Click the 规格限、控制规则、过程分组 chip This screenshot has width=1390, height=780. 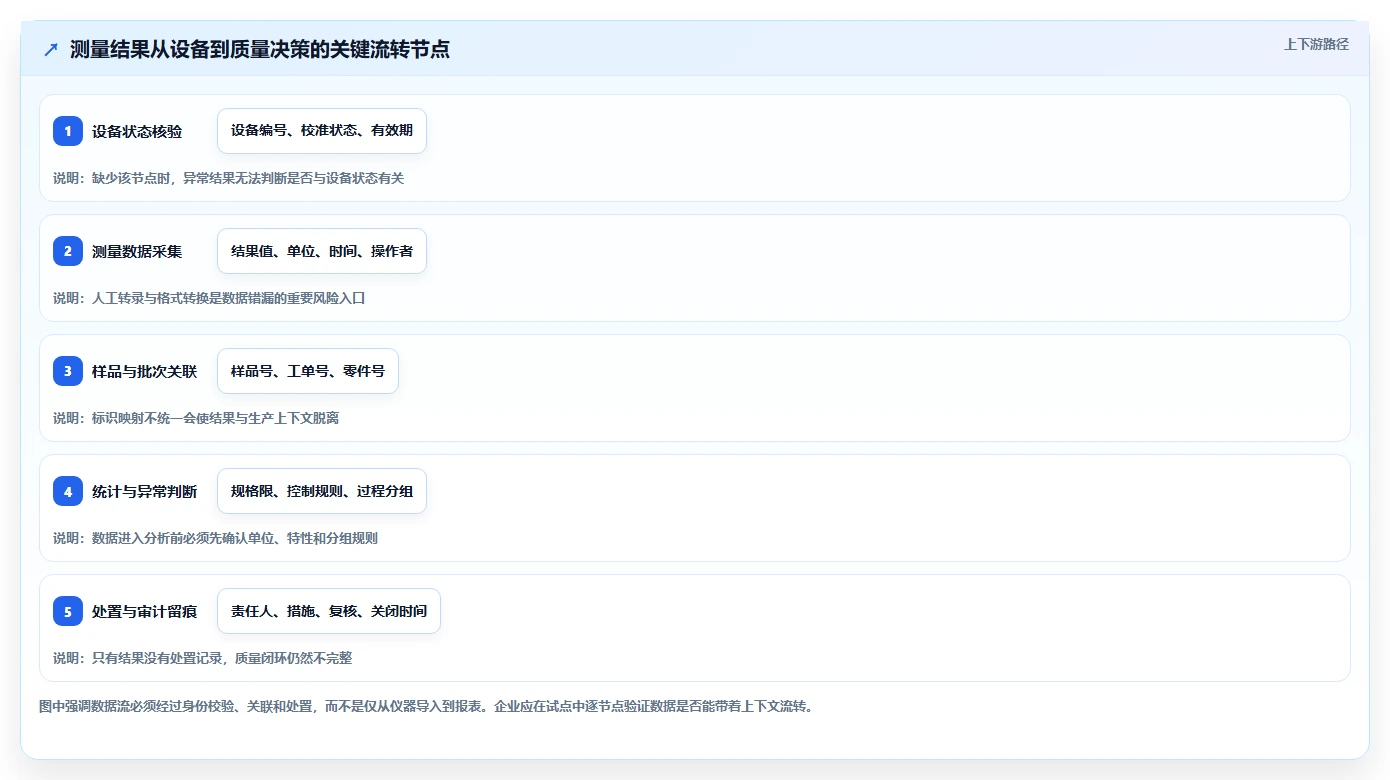pyautogui.click(x=322, y=491)
